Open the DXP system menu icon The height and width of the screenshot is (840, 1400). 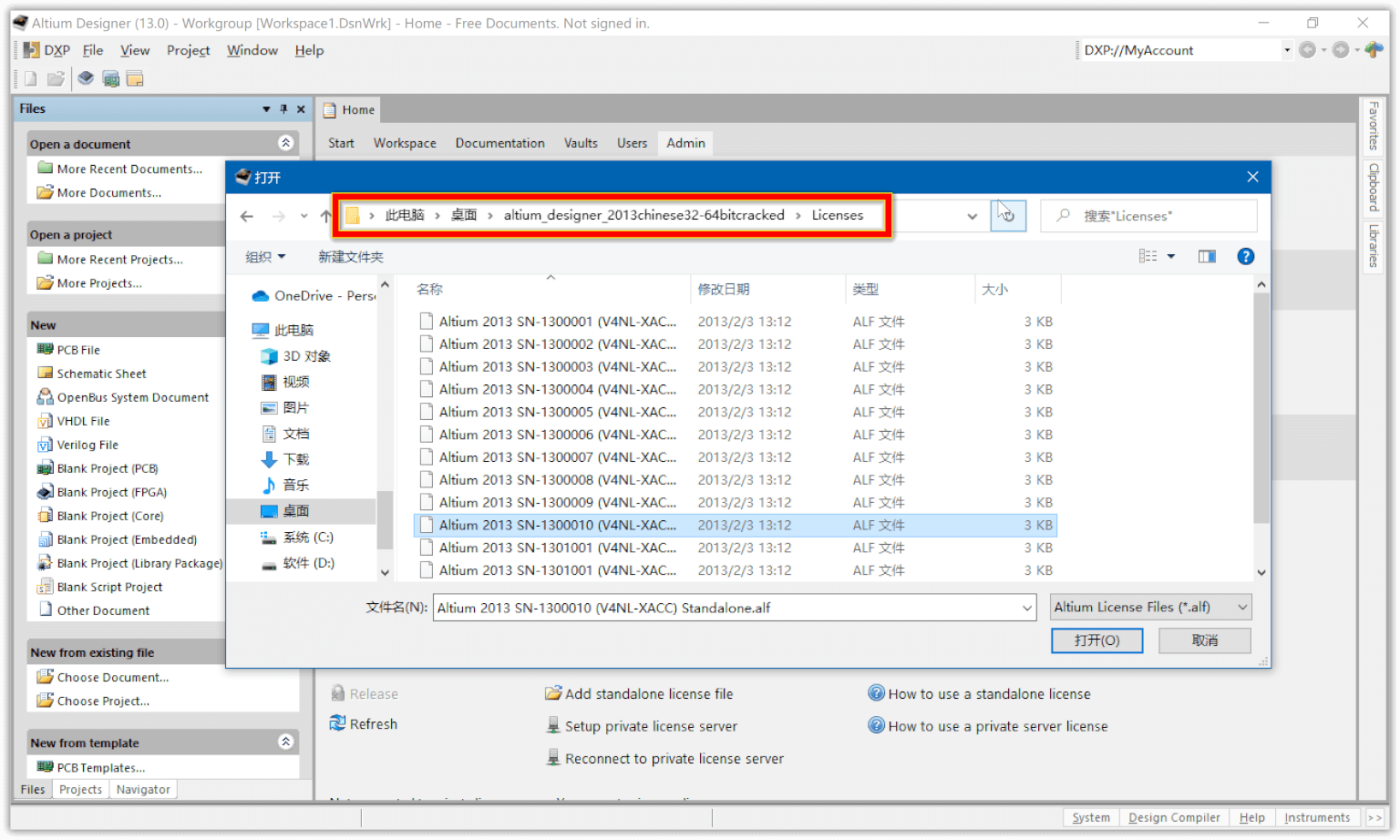click(x=31, y=50)
